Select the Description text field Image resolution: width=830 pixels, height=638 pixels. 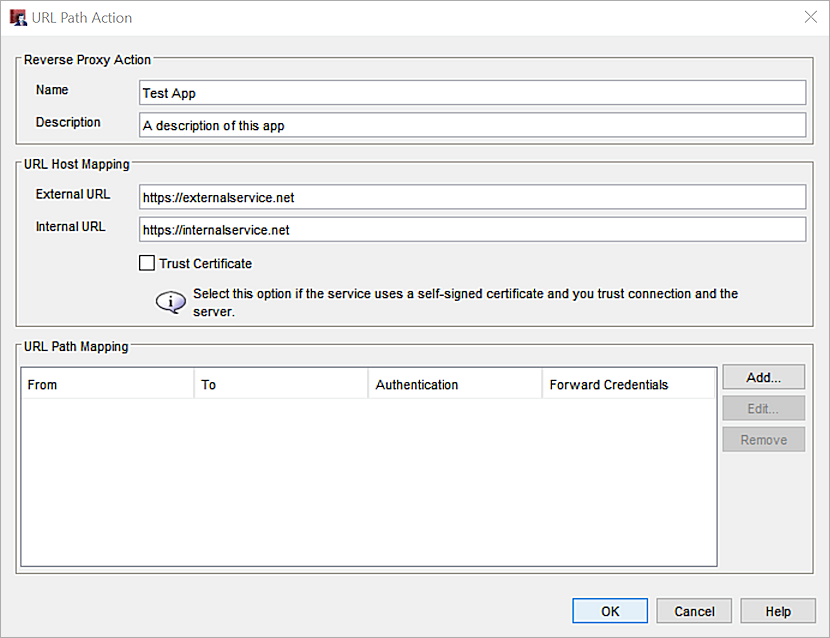pyautogui.click(x=472, y=125)
